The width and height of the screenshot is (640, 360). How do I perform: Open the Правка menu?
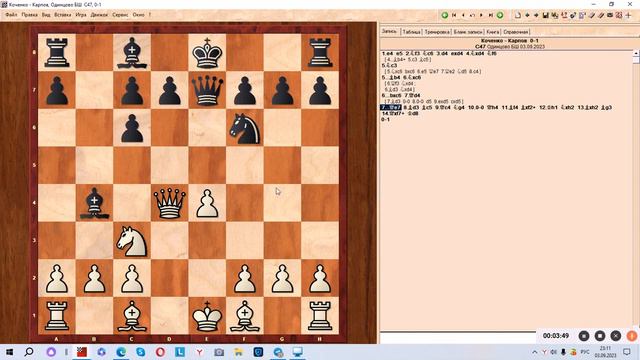click(29, 15)
